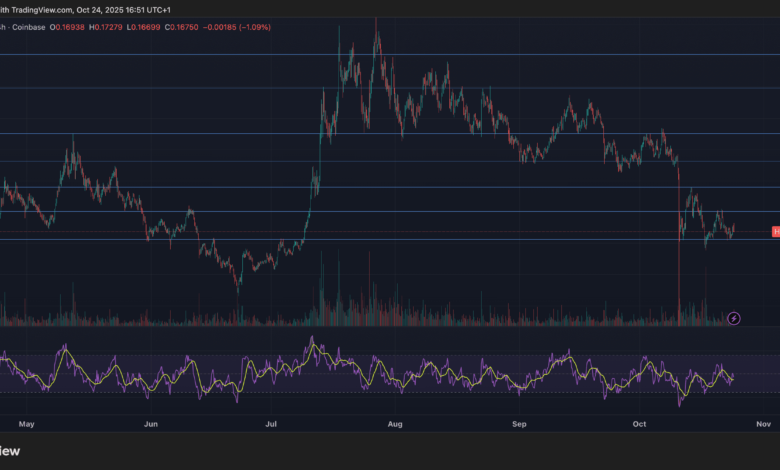Click the purple lightning bolt event icon

[734, 318]
